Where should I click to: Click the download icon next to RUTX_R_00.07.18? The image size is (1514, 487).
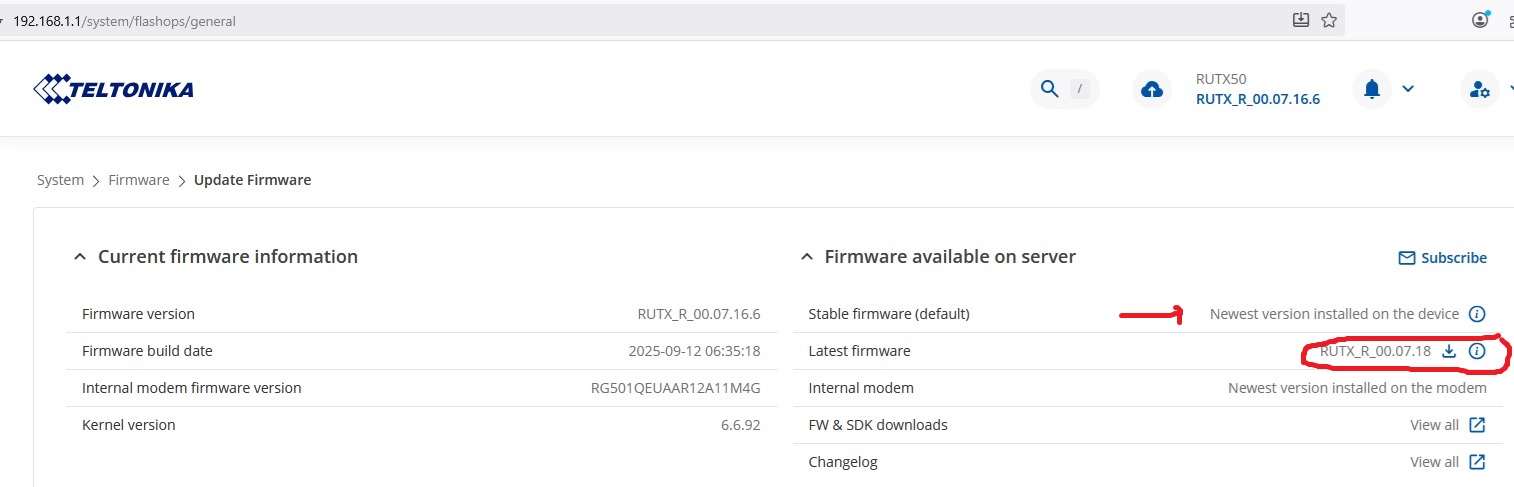point(1449,351)
